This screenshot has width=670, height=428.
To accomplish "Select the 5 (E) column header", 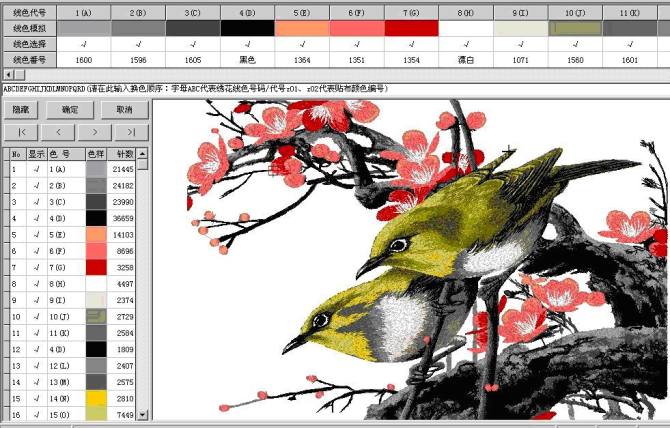I will [302, 12].
